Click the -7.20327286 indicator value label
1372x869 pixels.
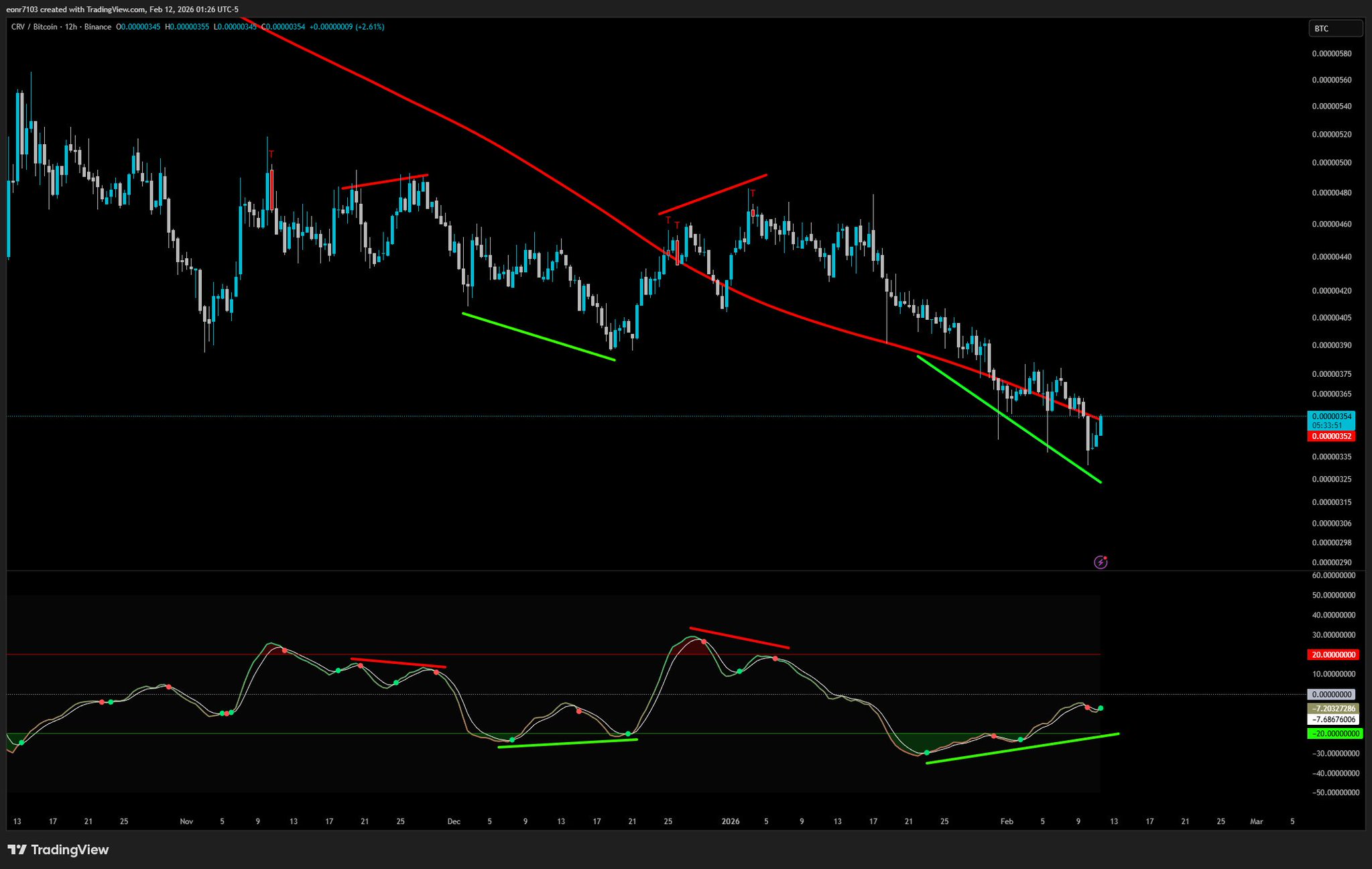coord(1333,708)
